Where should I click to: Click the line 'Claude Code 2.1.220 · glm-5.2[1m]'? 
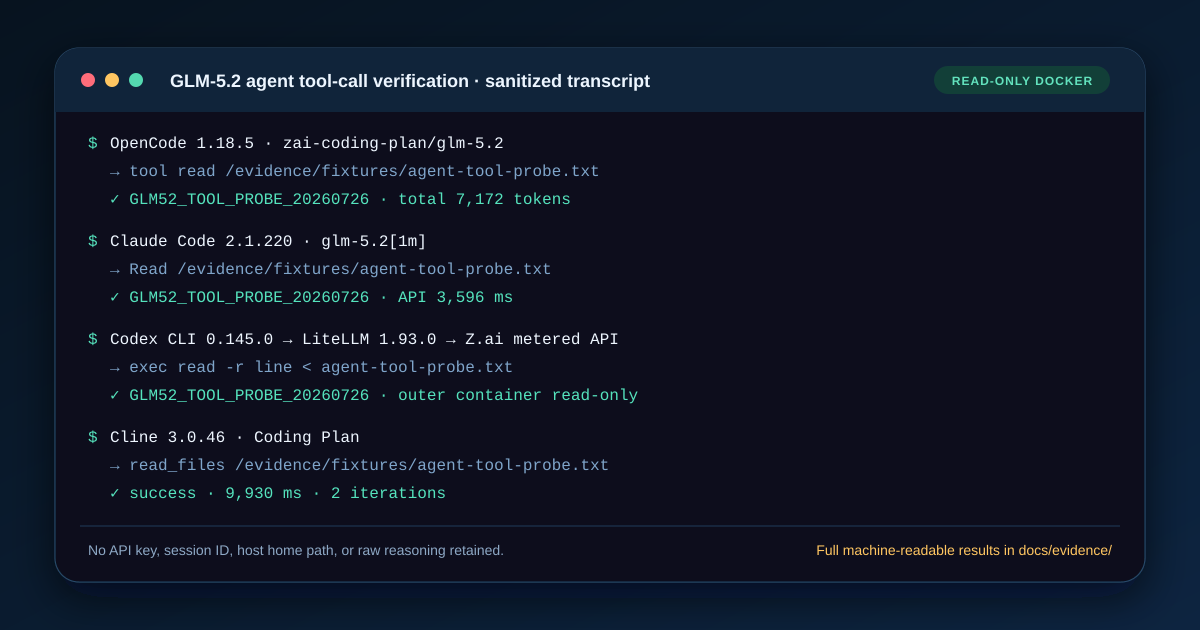(x=268, y=242)
